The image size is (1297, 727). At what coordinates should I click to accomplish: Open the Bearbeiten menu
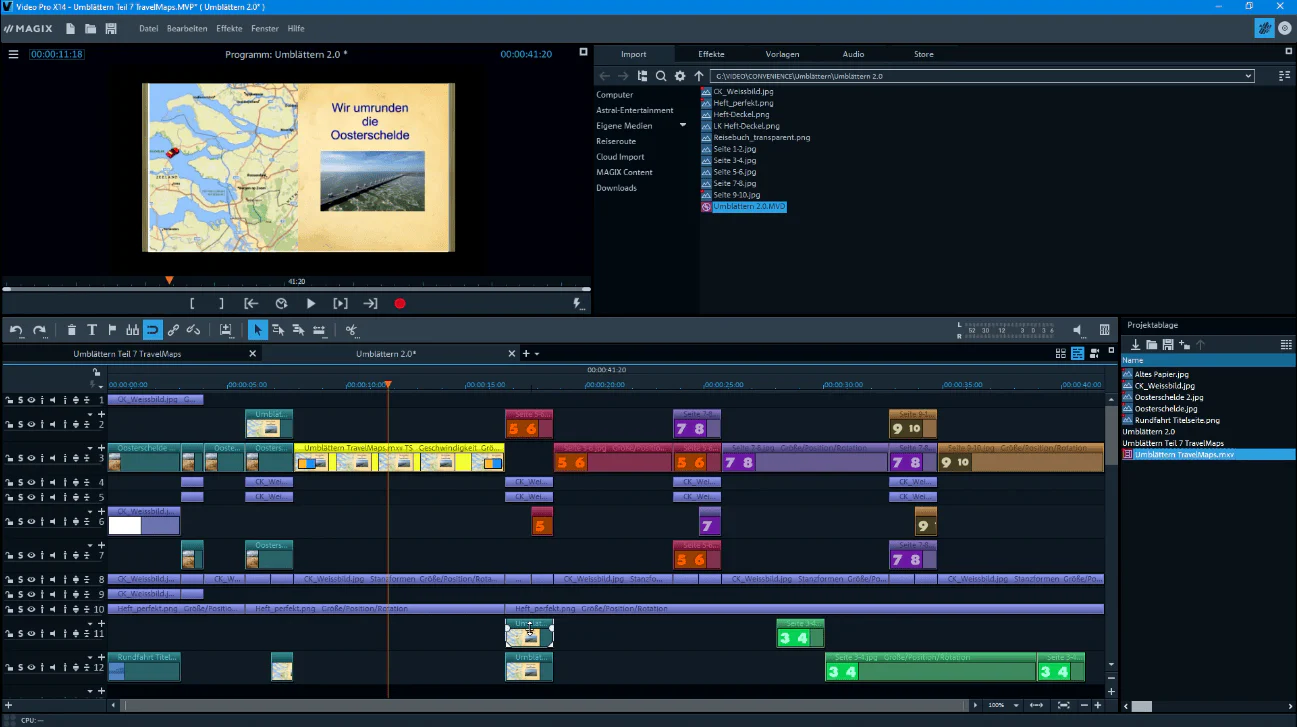click(187, 29)
